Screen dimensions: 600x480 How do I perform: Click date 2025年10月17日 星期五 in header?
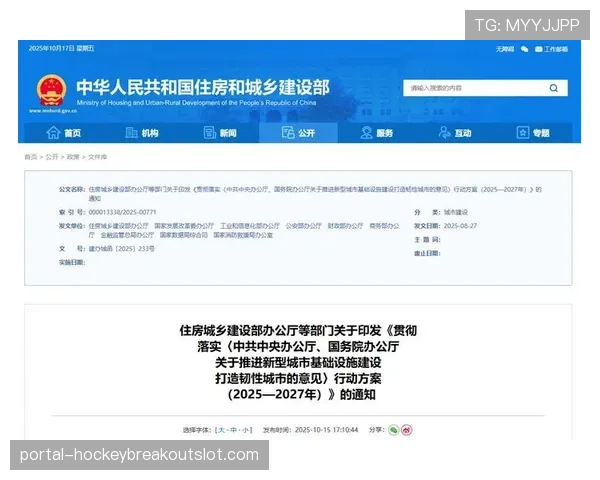pos(61,48)
